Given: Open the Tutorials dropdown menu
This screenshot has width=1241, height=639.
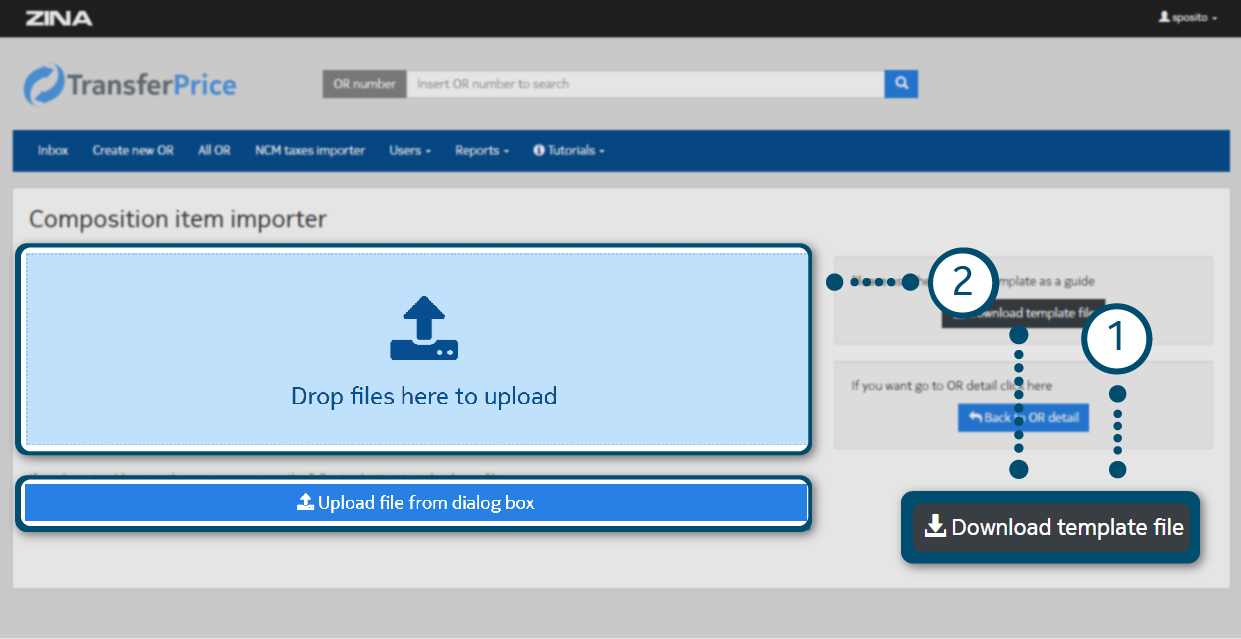Looking at the screenshot, I should [x=568, y=151].
